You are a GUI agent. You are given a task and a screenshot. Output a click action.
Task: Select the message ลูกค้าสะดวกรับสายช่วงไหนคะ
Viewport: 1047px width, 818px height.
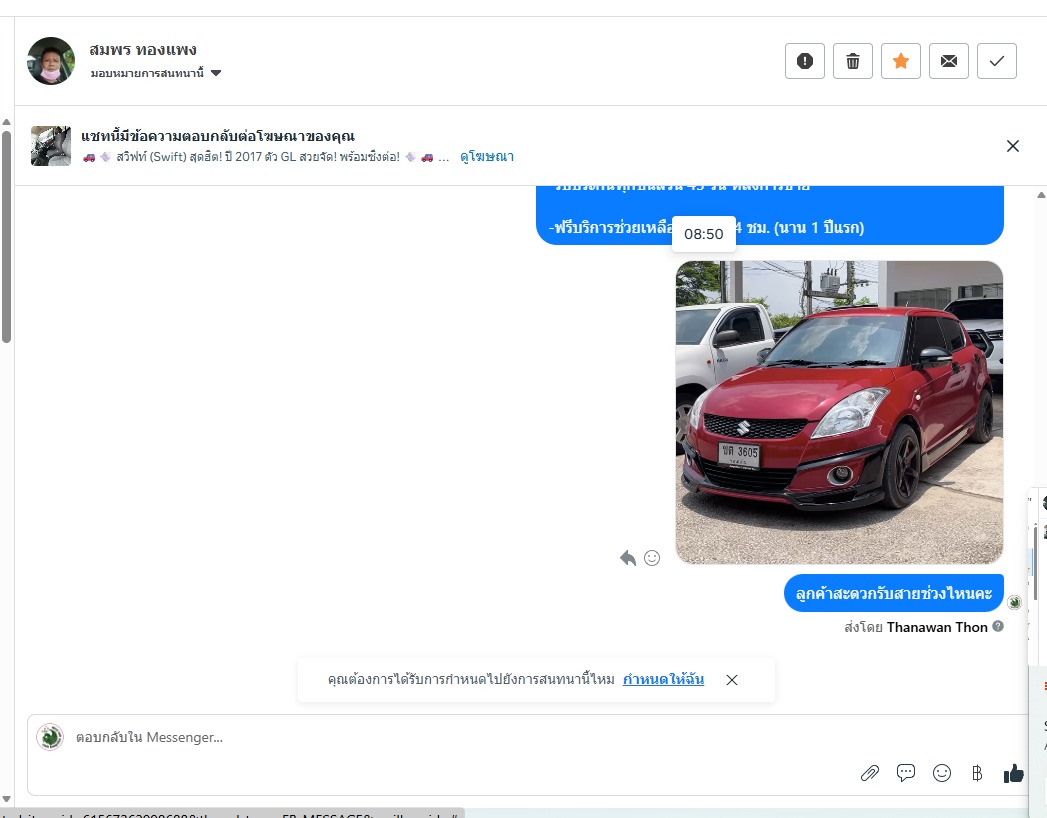pyautogui.click(x=893, y=593)
